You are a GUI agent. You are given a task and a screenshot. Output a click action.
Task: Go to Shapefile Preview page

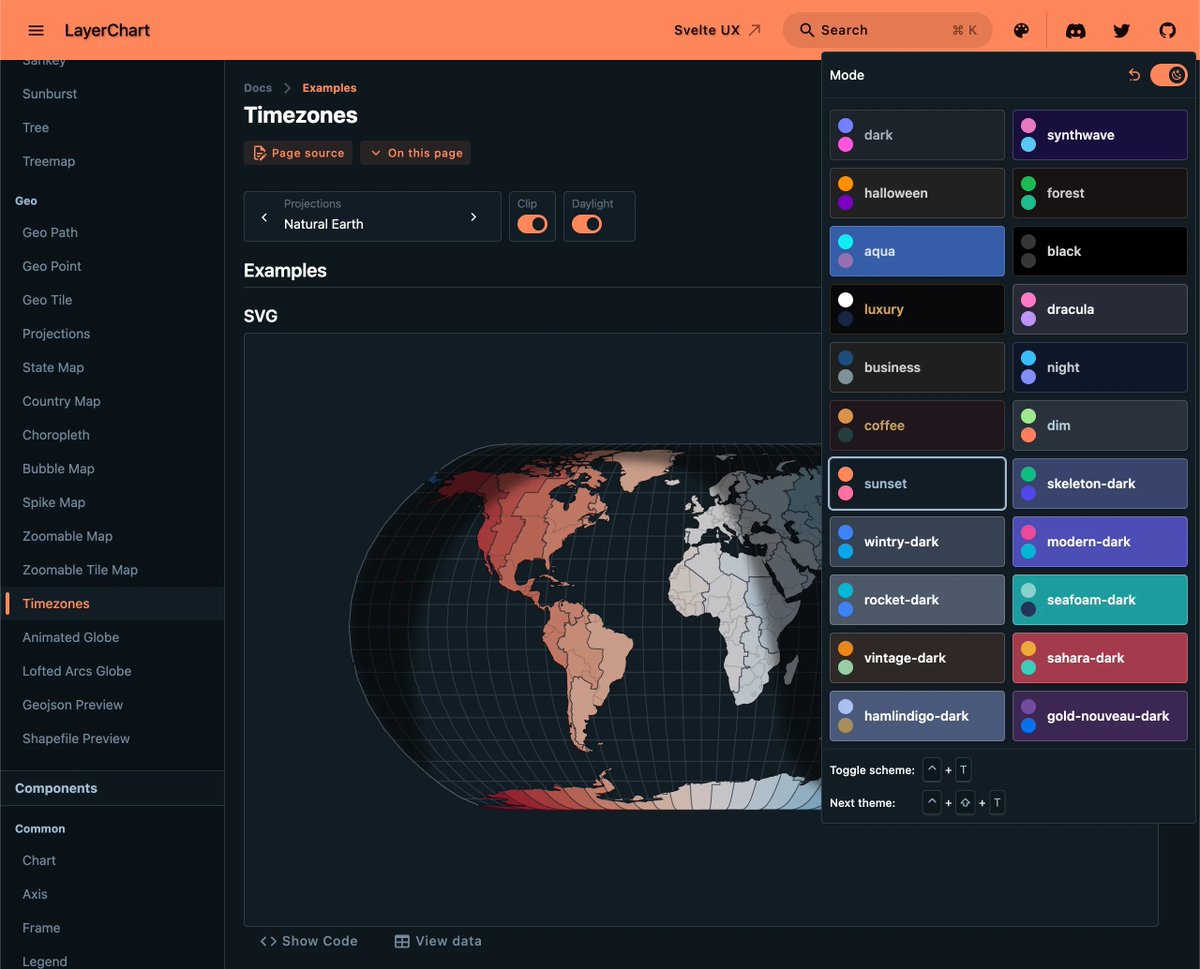(x=76, y=738)
